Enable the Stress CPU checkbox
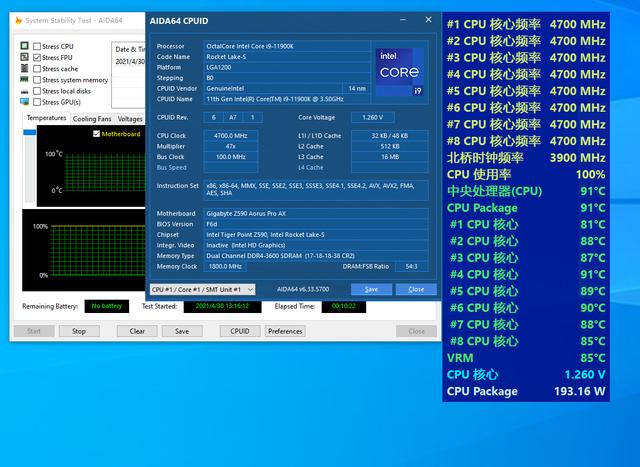Viewport: 640px width, 467px height. (37, 47)
